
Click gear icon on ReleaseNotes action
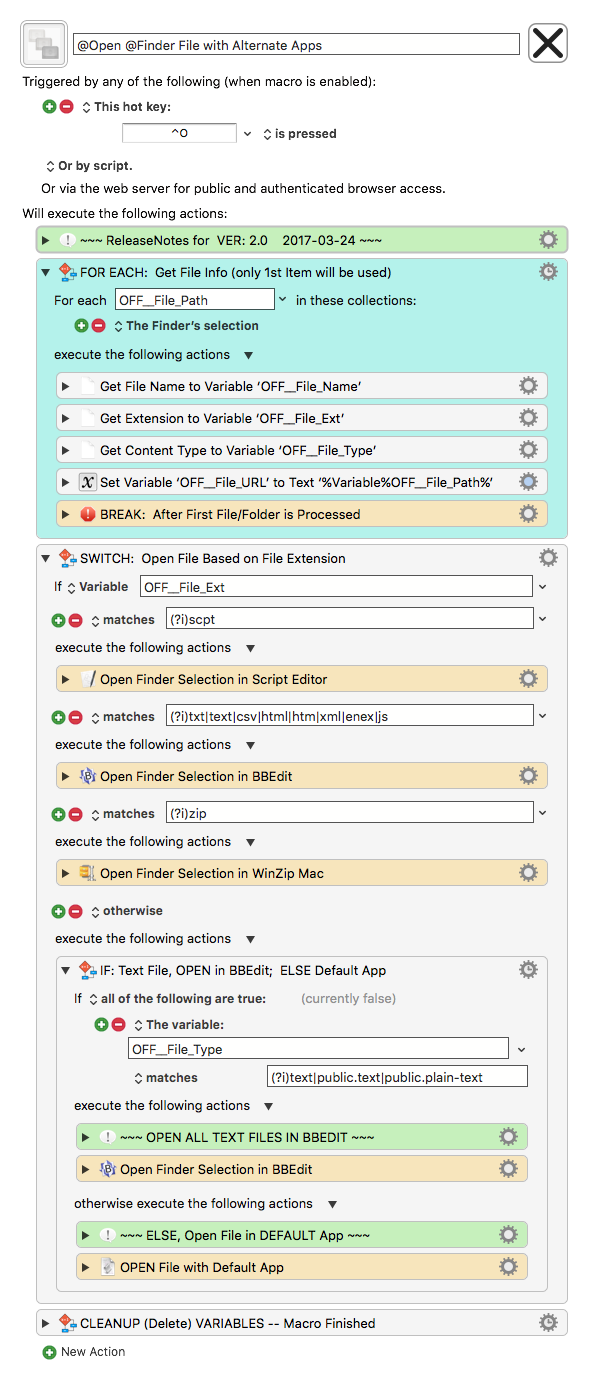(548, 240)
